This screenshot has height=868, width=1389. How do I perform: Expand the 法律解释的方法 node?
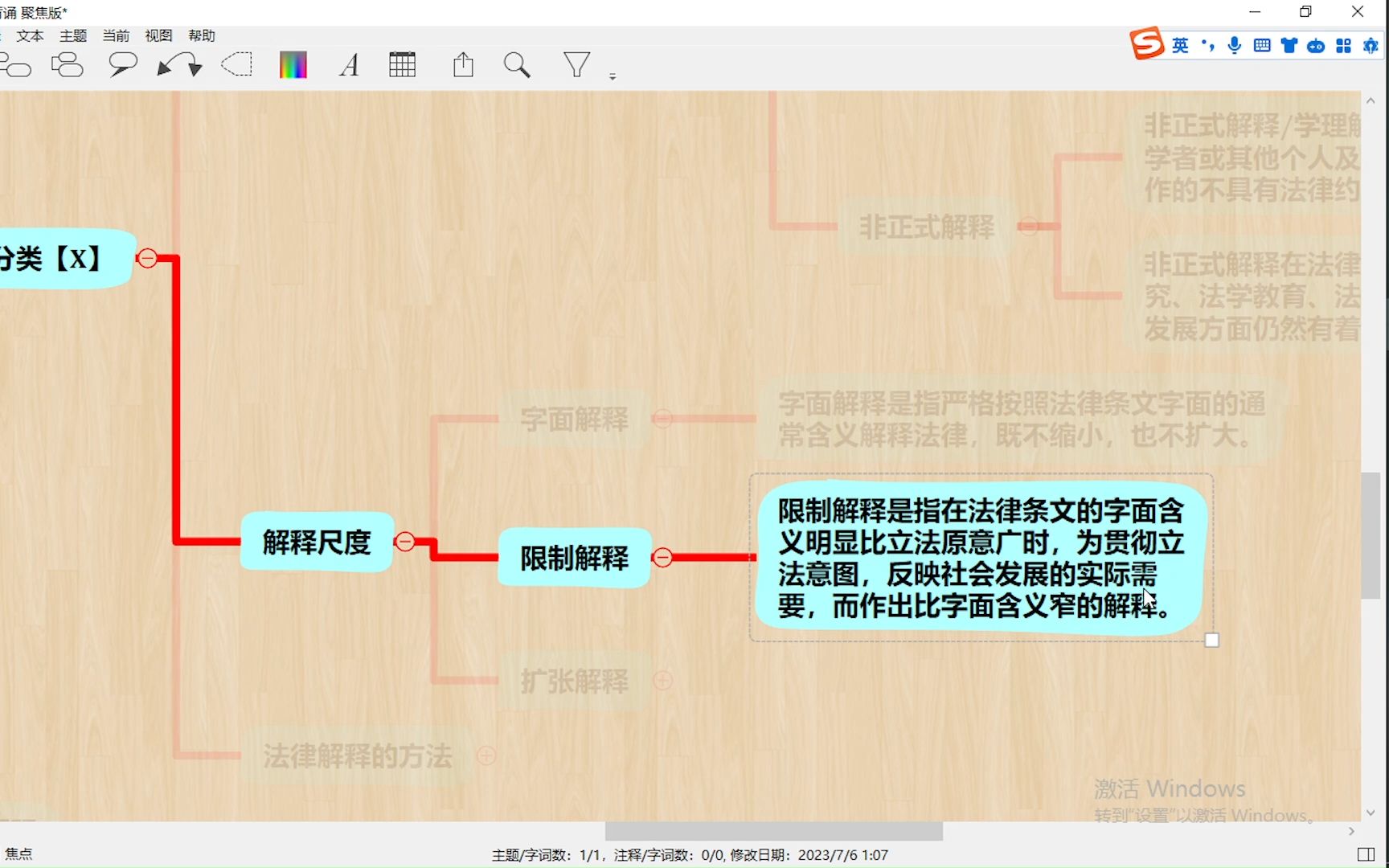(486, 755)
